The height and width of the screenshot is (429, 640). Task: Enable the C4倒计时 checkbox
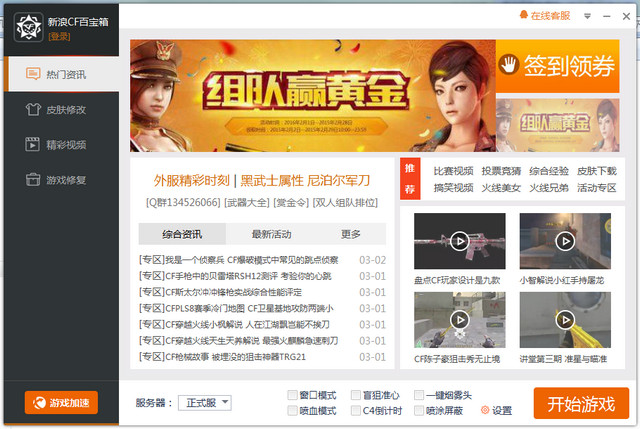click(356, 410)
